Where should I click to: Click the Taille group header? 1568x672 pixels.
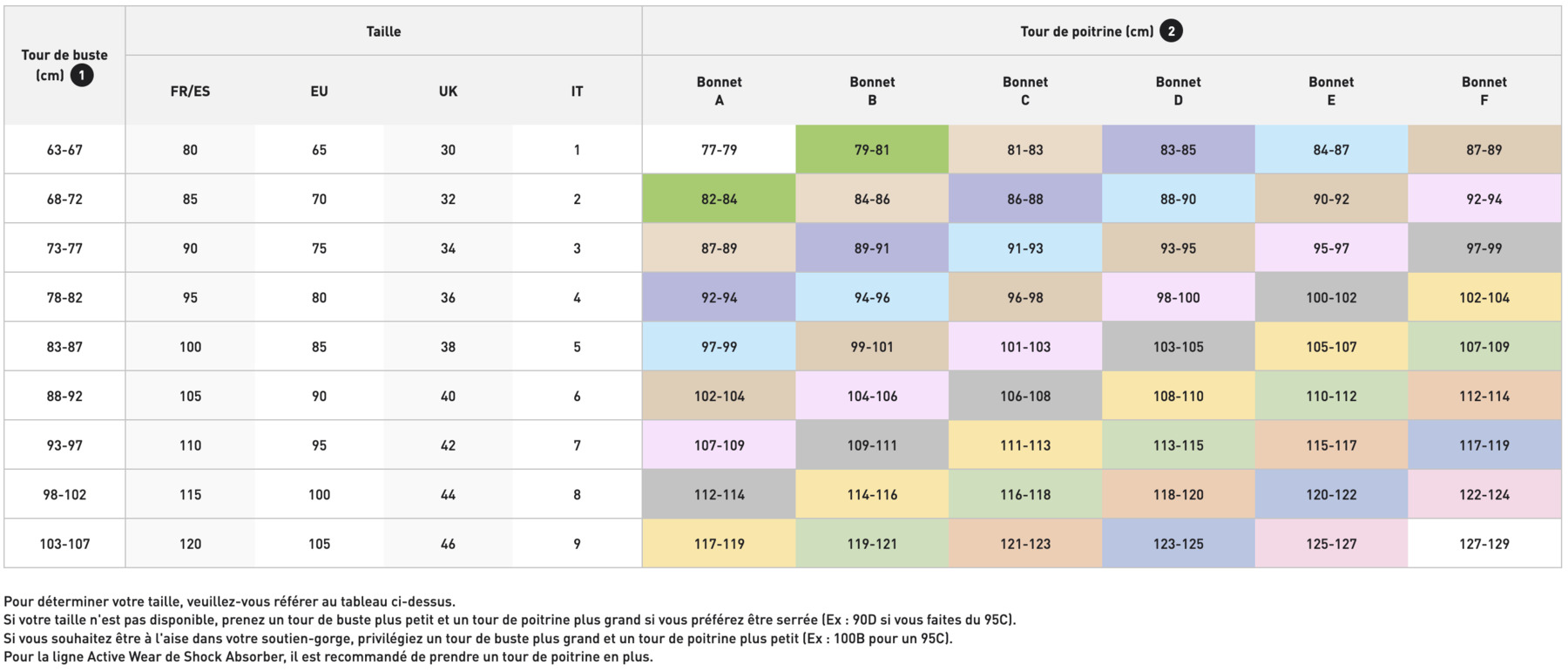coord(383,31)
